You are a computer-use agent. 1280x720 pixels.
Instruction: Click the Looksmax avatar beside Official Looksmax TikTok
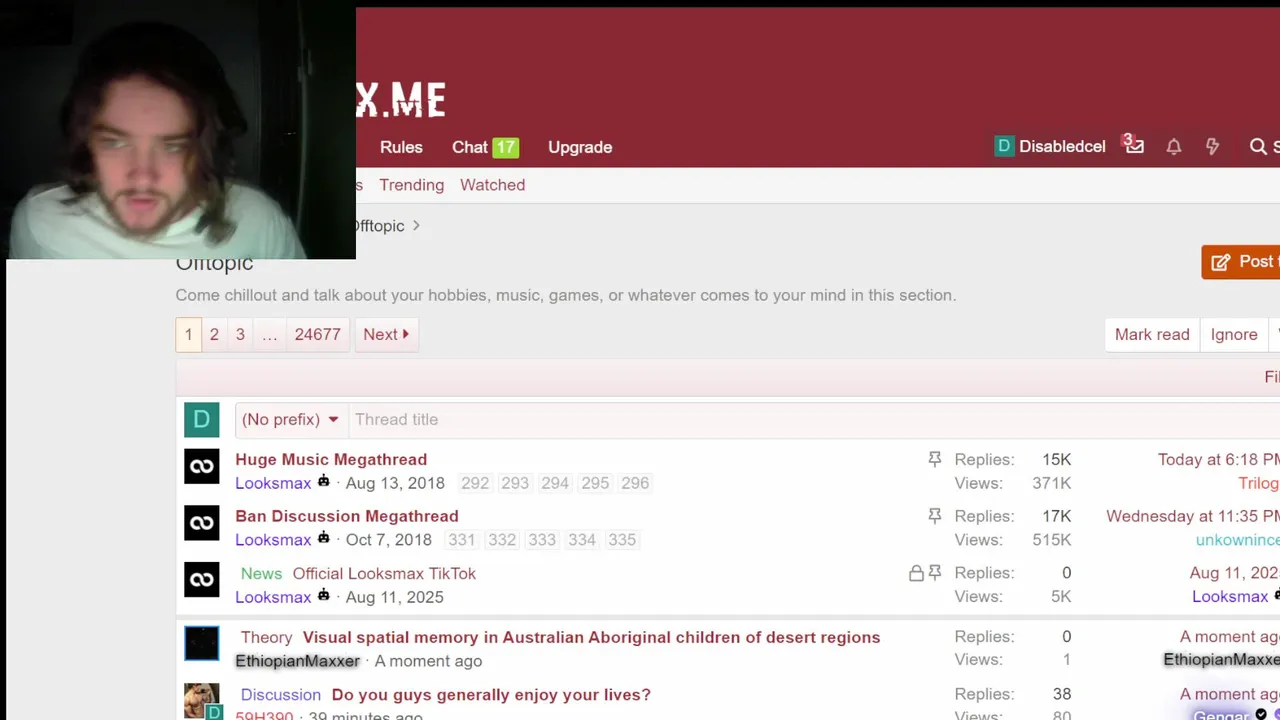tap(201, 580)
